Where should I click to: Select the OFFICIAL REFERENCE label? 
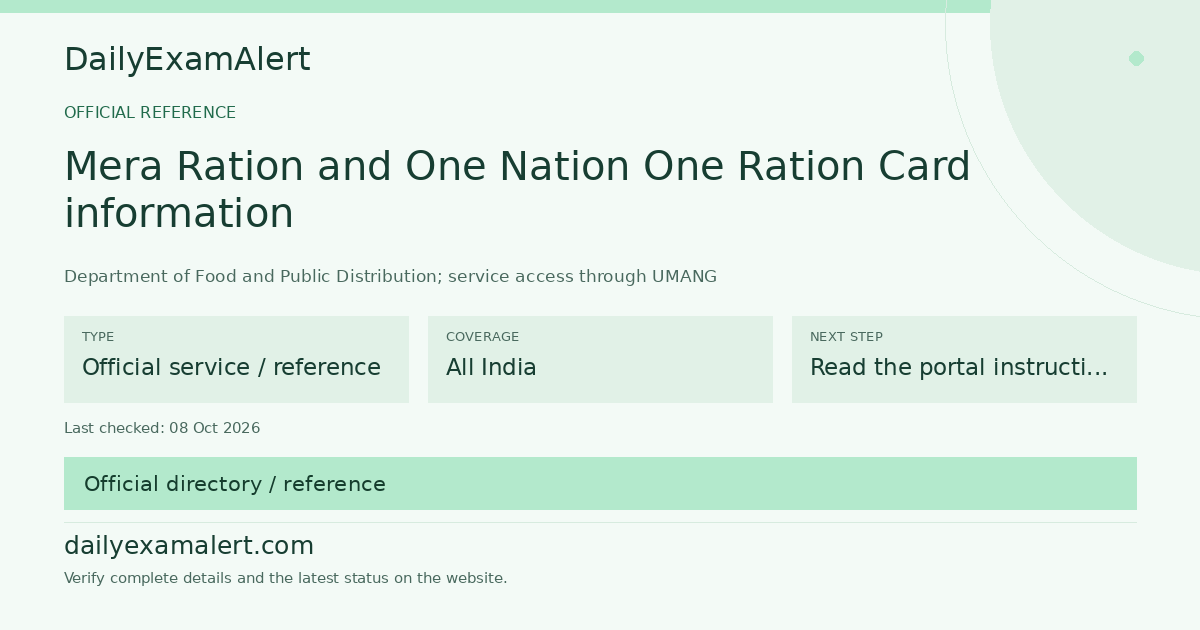pyautogui.click(x=150, y=113)
